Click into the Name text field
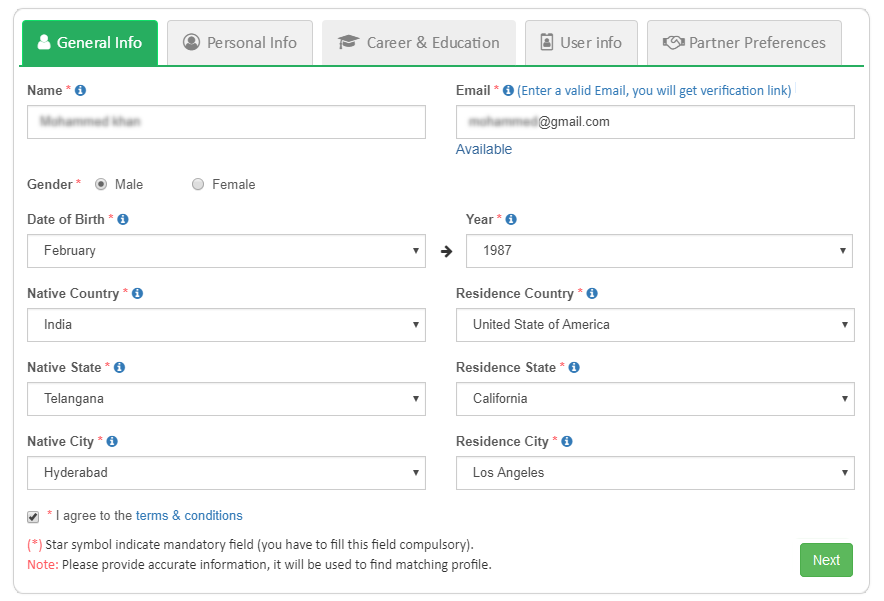Image resolution: width=884 pixels, height=601 pixels. point(226,122)
